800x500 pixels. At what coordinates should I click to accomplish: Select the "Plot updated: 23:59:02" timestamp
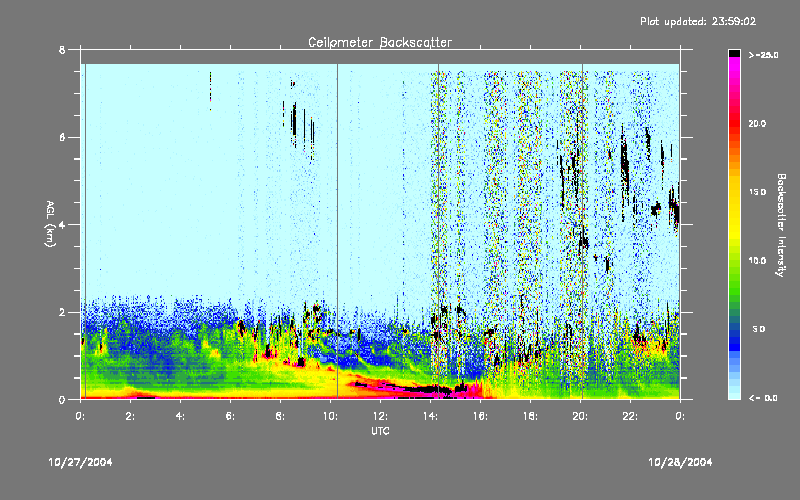point(698,21)
